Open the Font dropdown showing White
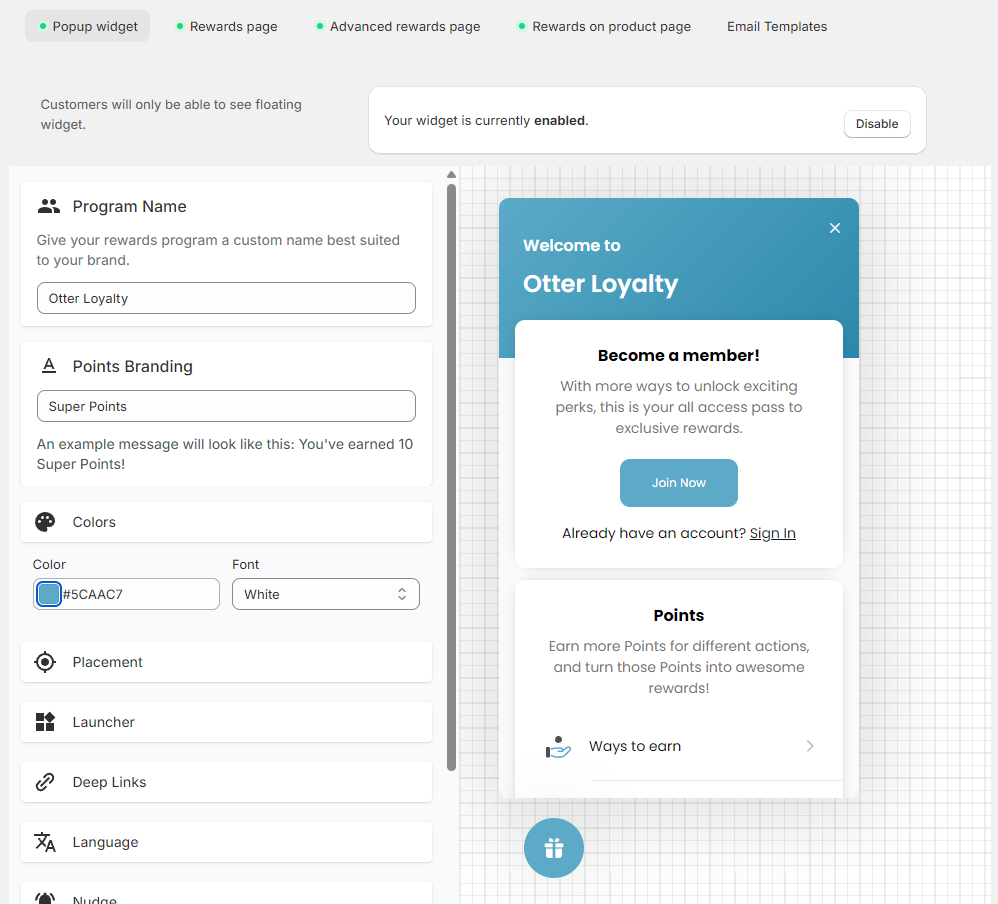This screenshot has width=998, height=904. click(326, 594)
